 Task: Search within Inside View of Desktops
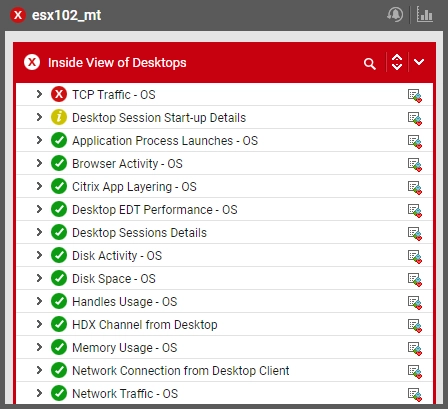click(370, 63)
